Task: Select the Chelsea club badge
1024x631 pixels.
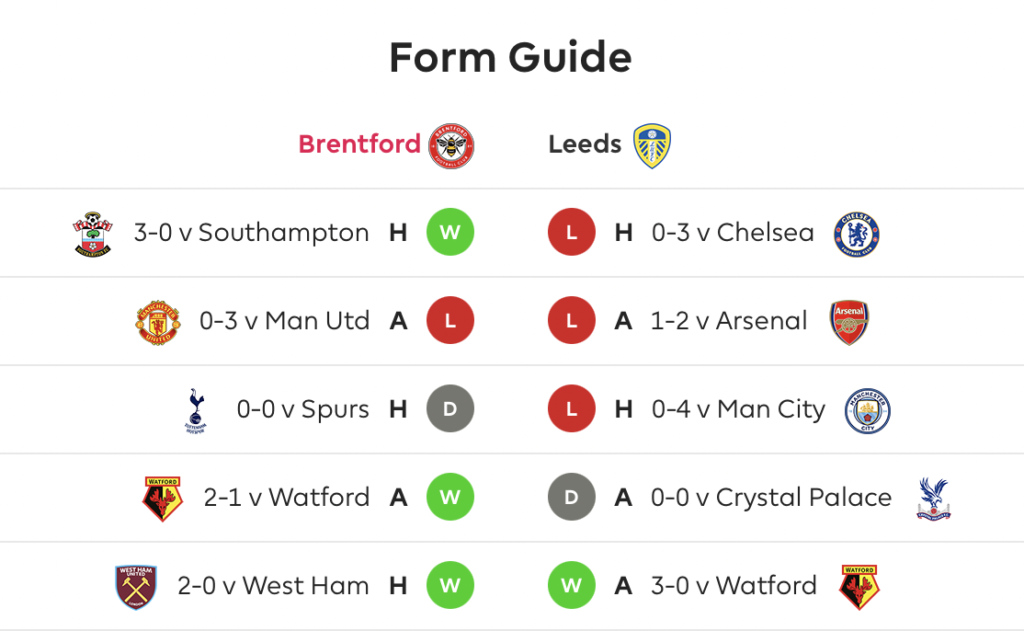Action: [x=857, y=234]
